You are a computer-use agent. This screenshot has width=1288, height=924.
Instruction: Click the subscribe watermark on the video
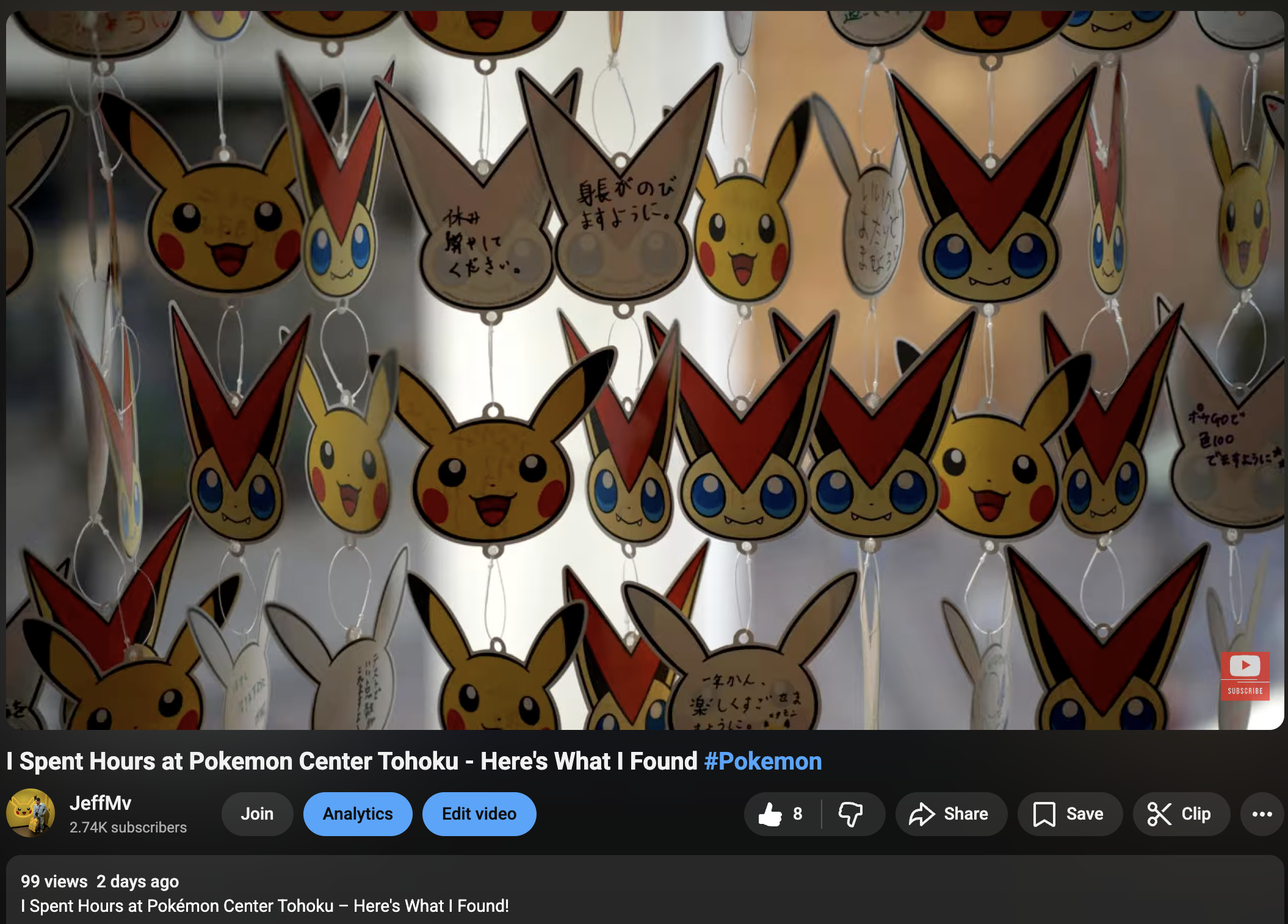click(x=1245, y=676)
